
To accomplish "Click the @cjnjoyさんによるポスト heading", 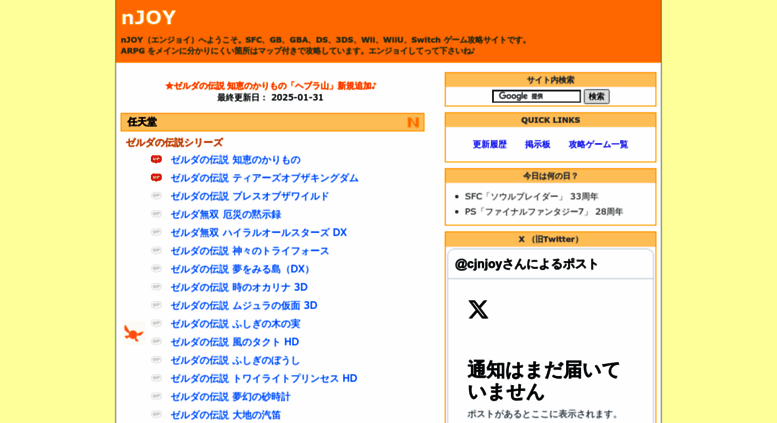I will click(526, 264).
